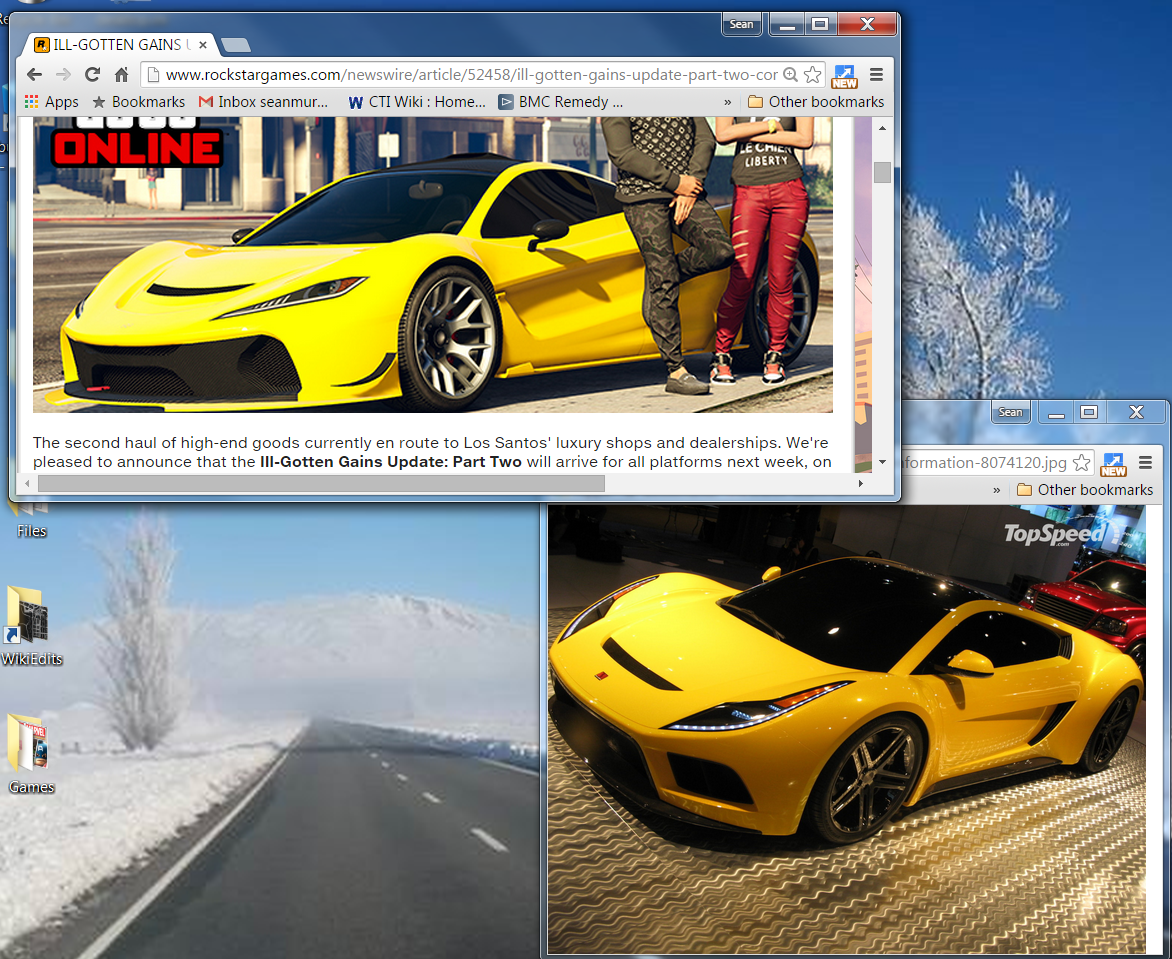Open Other bookmarks folder in front window
1172x959 pixels.
click(816, 102)
